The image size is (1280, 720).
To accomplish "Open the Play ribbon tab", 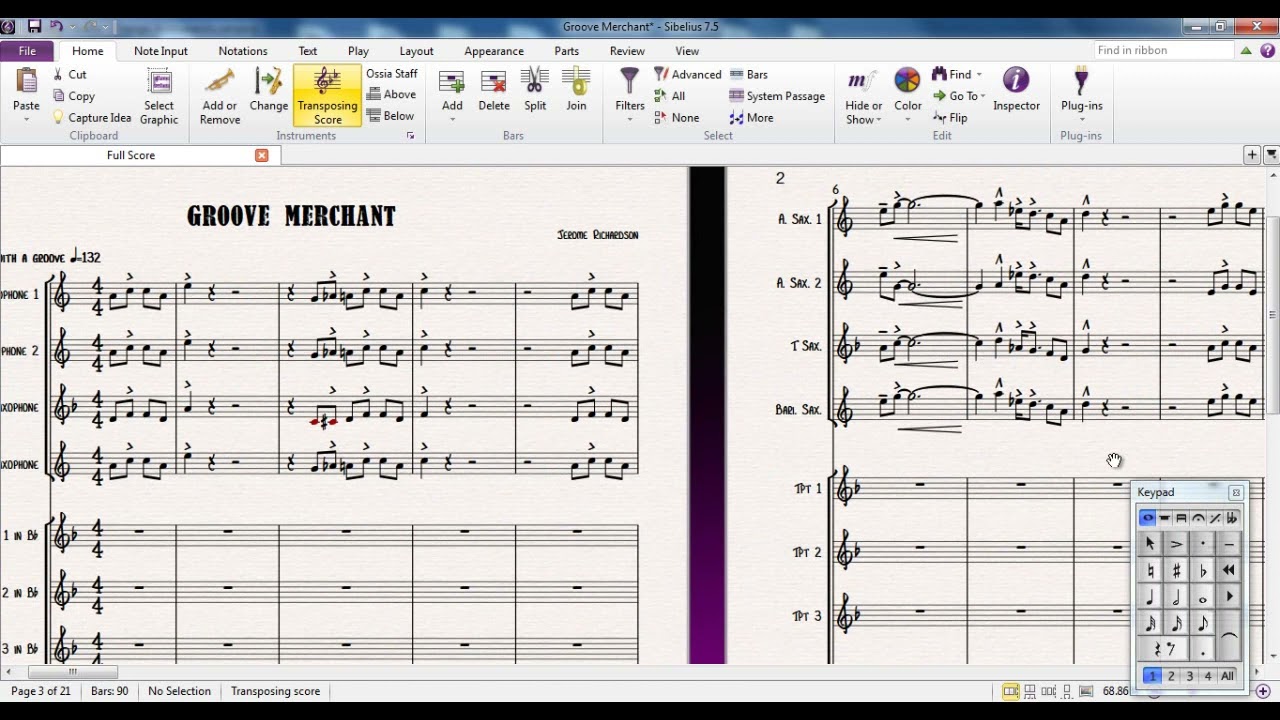I will tap(358, 51).
